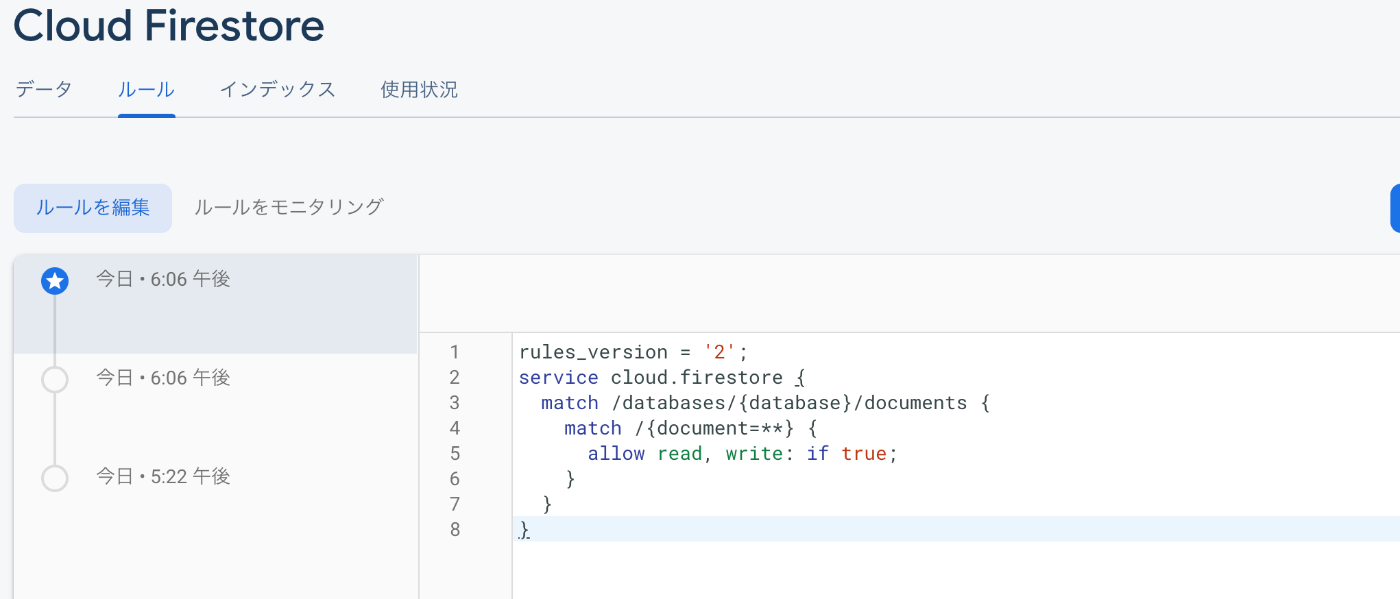
Task: Click line number 8 in the gutter
Action: [455, 529]
